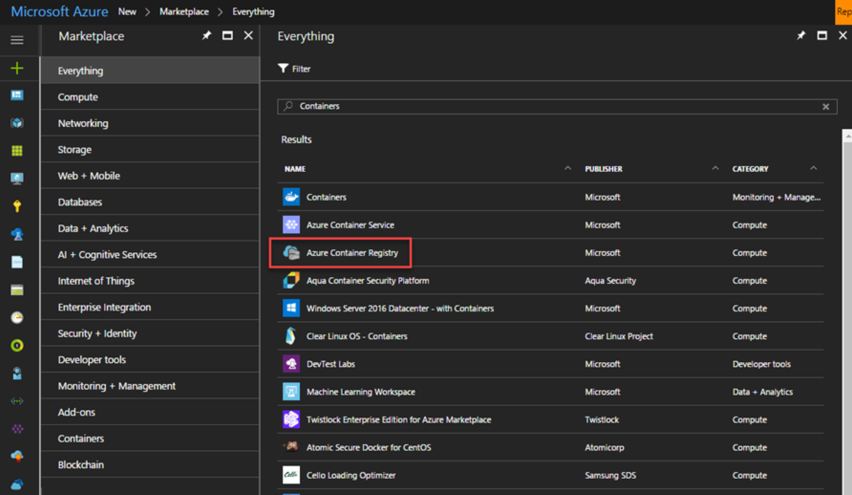852x495 pixels.
Task: Select the Containers category in Marketplace
Action: point(151,438)
